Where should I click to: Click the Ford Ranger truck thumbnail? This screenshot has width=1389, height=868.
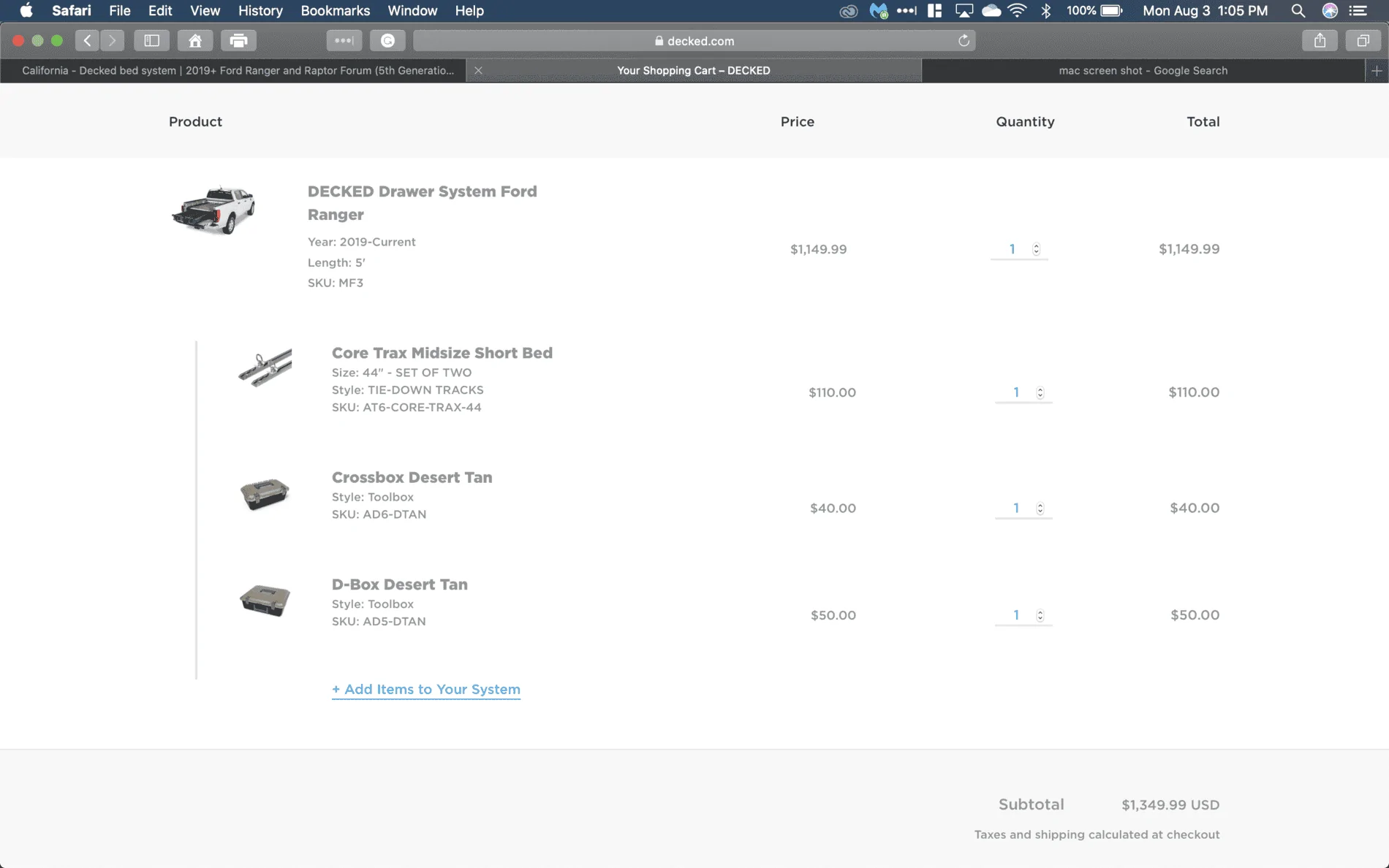(213, 210)
